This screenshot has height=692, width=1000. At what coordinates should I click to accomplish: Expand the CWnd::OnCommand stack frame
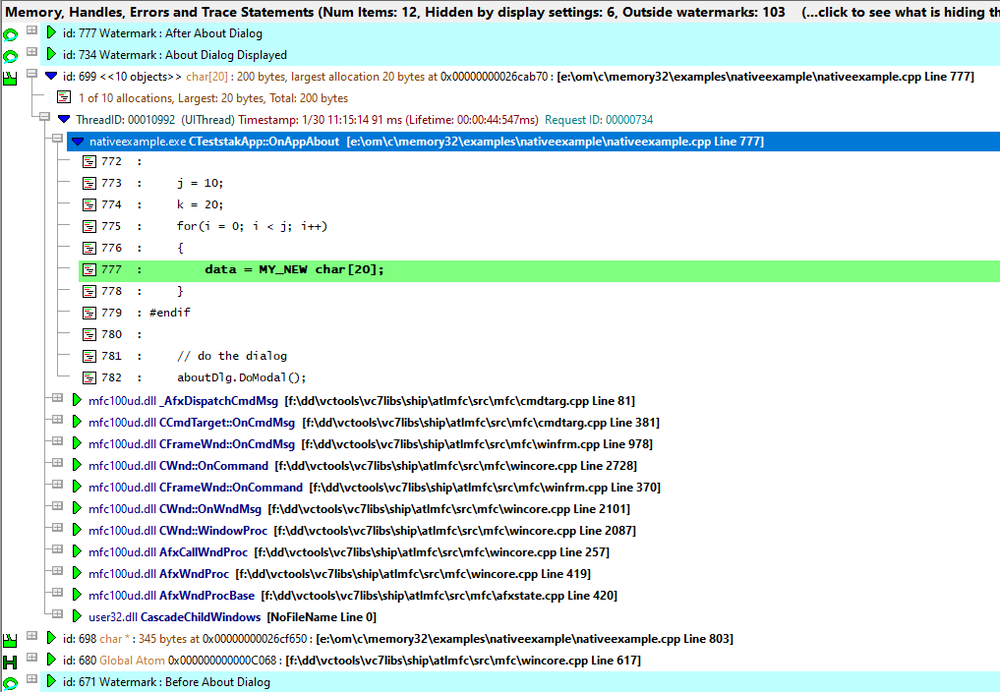pyautogui.click(x=57, y=462)
